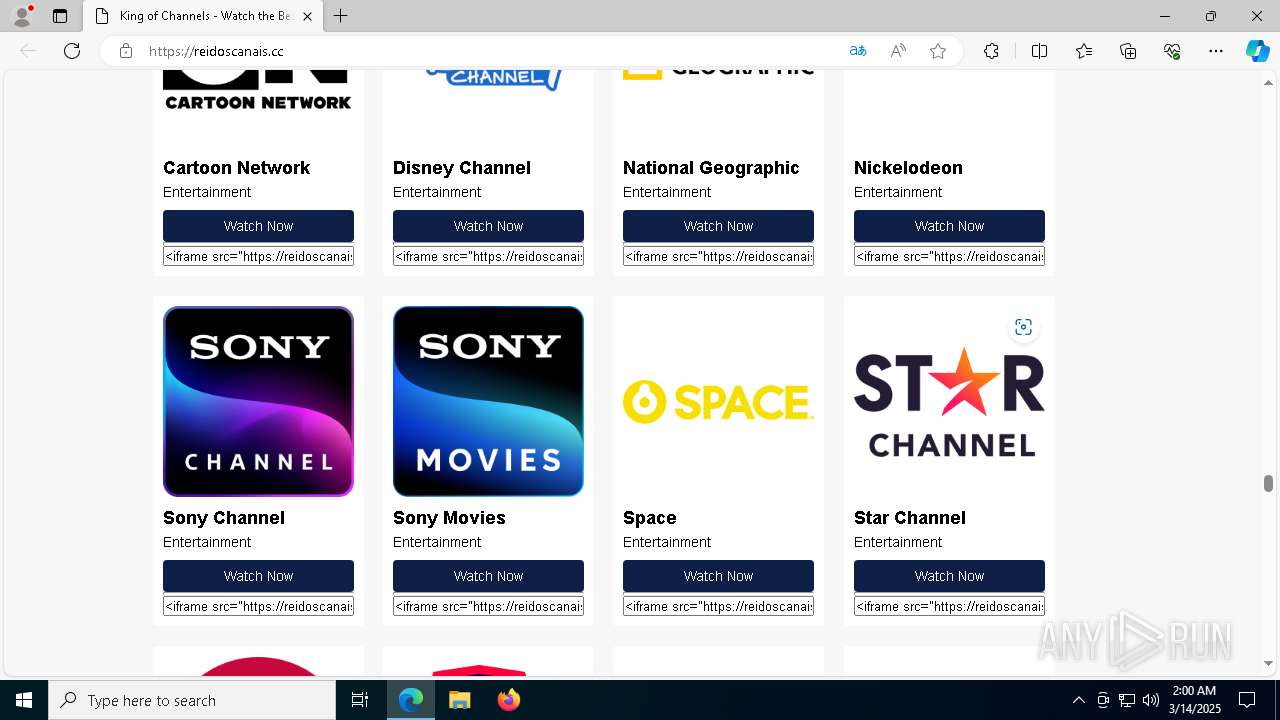1280x720 pixels.
Task: Click the scrollbar down arrow
Action: pyautogui.click(x=1268, y=663)
